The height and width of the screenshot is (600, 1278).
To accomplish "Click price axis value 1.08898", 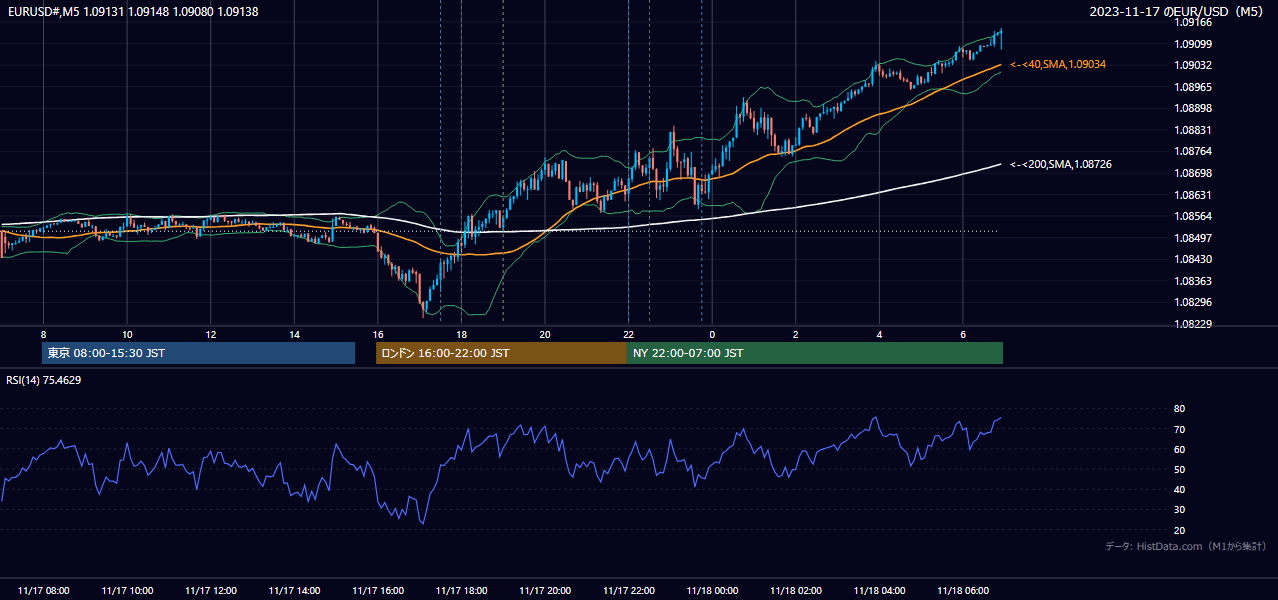I will click(1192, 109).
